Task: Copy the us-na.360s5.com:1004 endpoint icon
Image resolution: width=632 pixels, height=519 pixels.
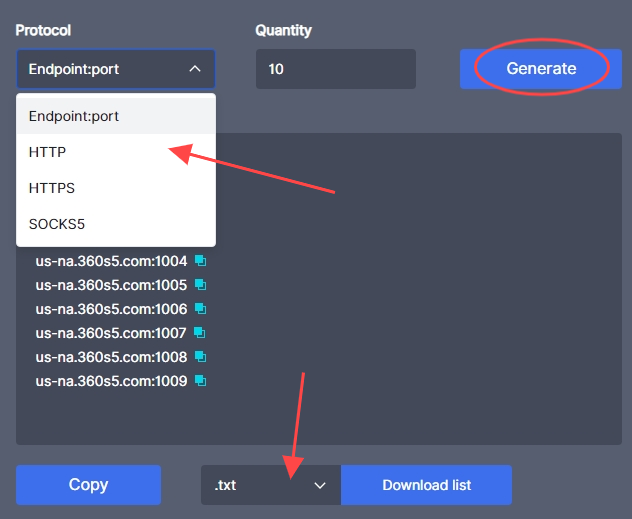Action: [x=200, y=261]
